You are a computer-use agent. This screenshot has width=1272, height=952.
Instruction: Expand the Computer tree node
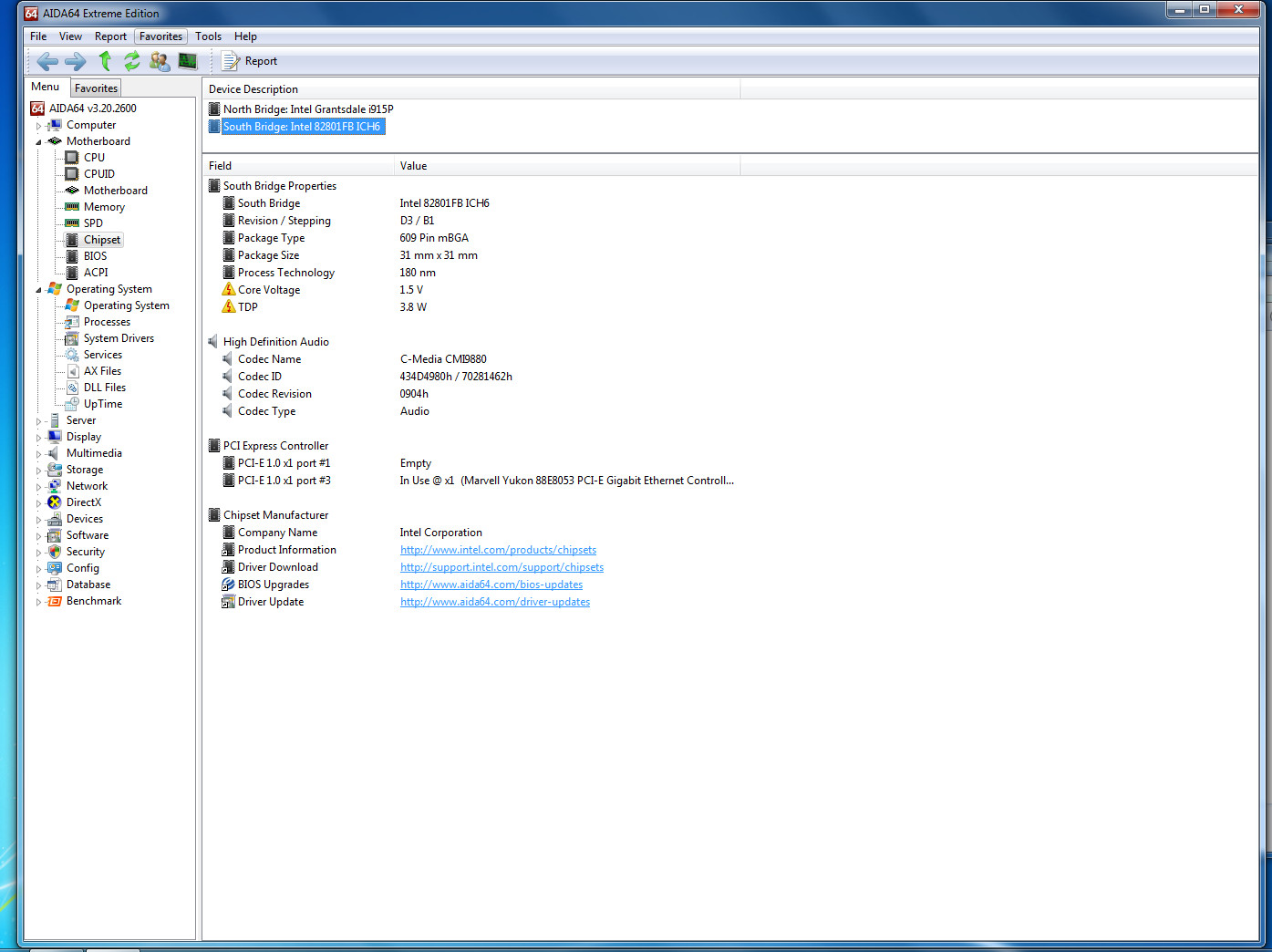(x=38, y=126)
